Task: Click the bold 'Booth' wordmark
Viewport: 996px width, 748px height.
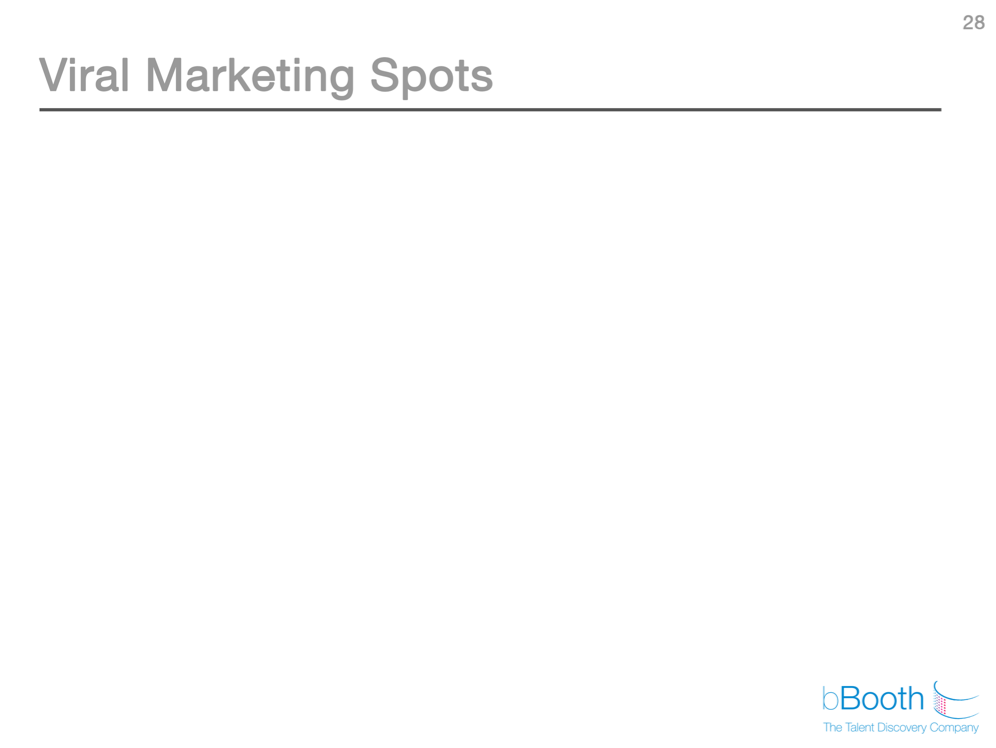Action: tap(881, 698)
